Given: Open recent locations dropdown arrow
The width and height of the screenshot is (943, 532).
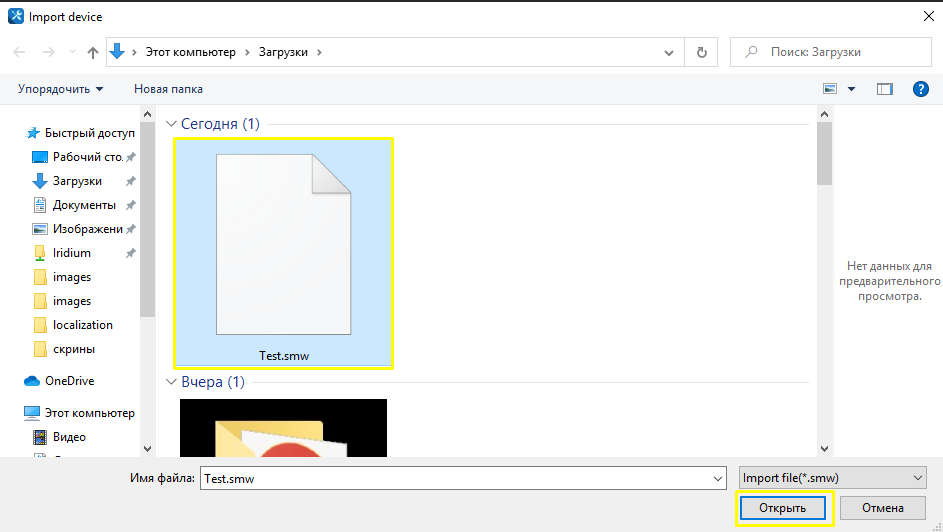Looking at the screenshot, I should click(72, 52).
